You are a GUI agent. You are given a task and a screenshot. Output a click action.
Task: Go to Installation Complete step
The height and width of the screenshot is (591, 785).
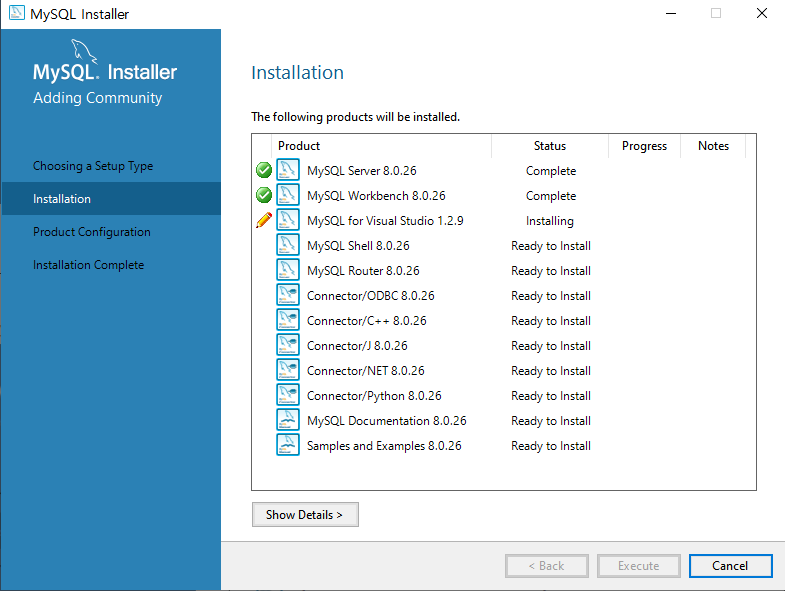[89, 265]
